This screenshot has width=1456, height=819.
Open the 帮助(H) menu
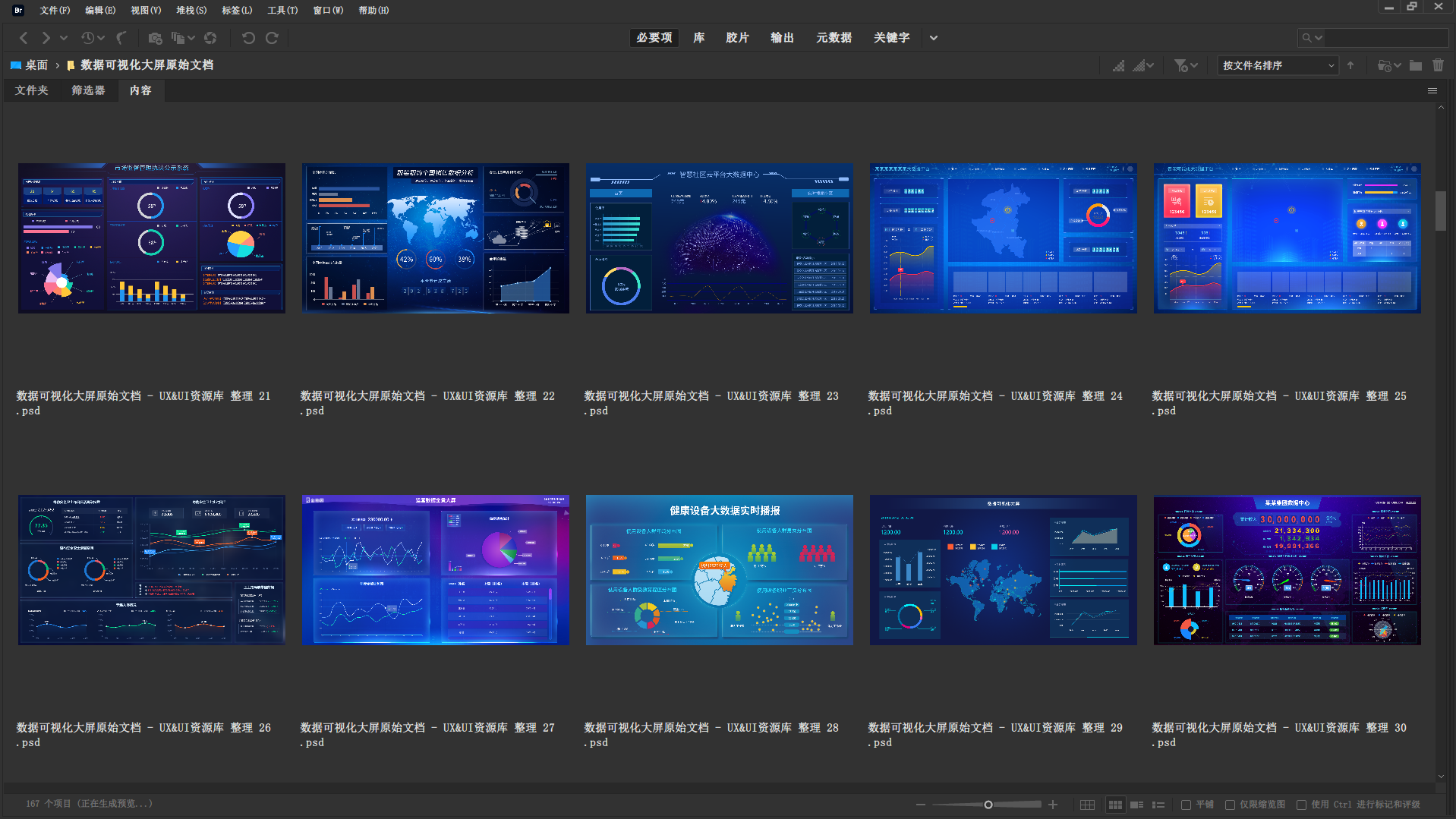point(373,11)
